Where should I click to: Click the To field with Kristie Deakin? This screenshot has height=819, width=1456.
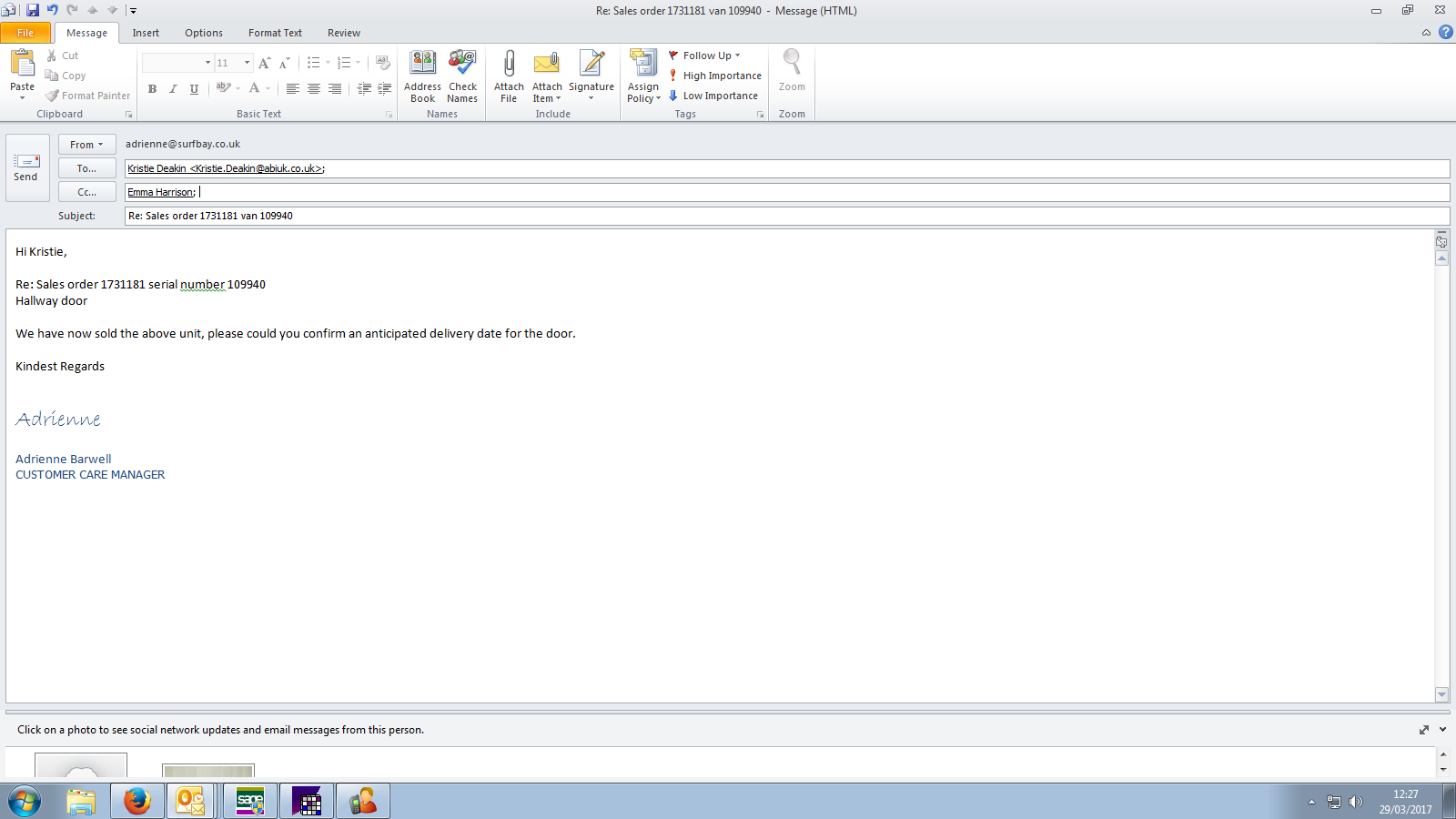click(787, 168)
